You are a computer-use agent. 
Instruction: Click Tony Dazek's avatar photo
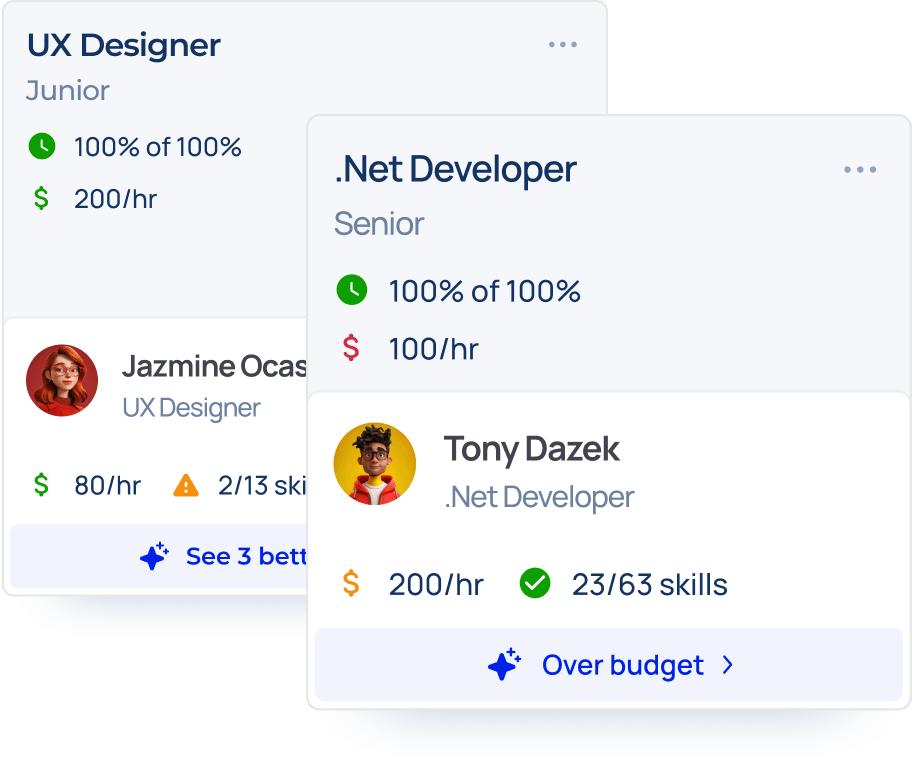(374, 463)
